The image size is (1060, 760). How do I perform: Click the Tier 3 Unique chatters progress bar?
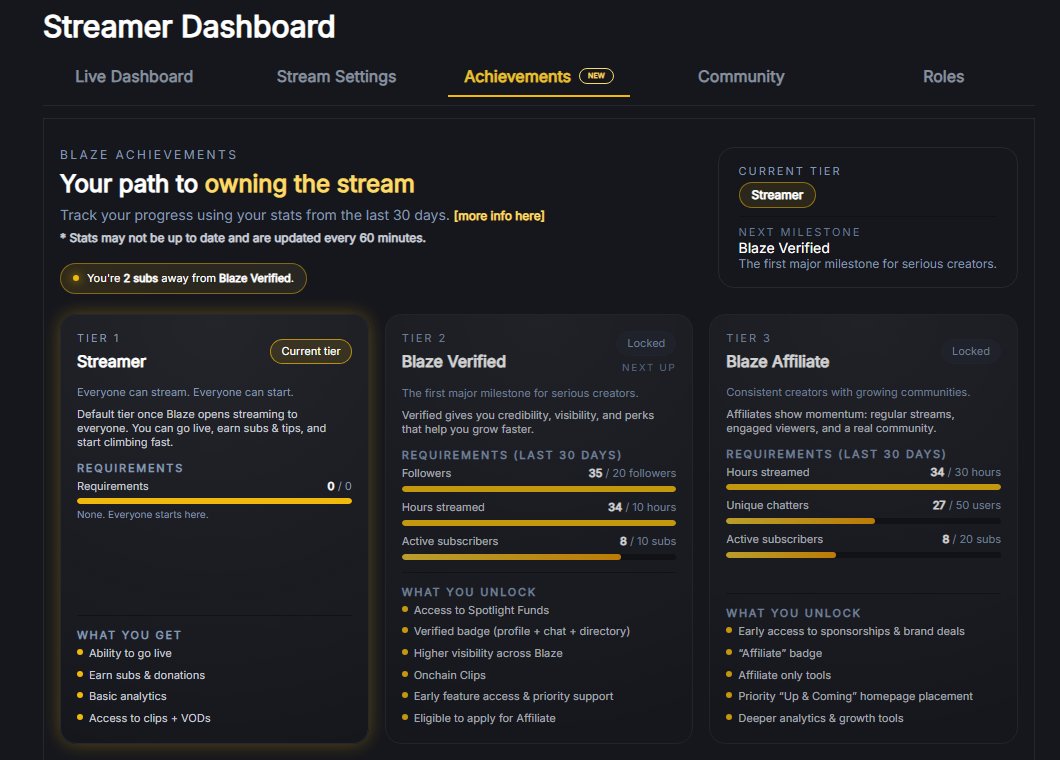863,521
